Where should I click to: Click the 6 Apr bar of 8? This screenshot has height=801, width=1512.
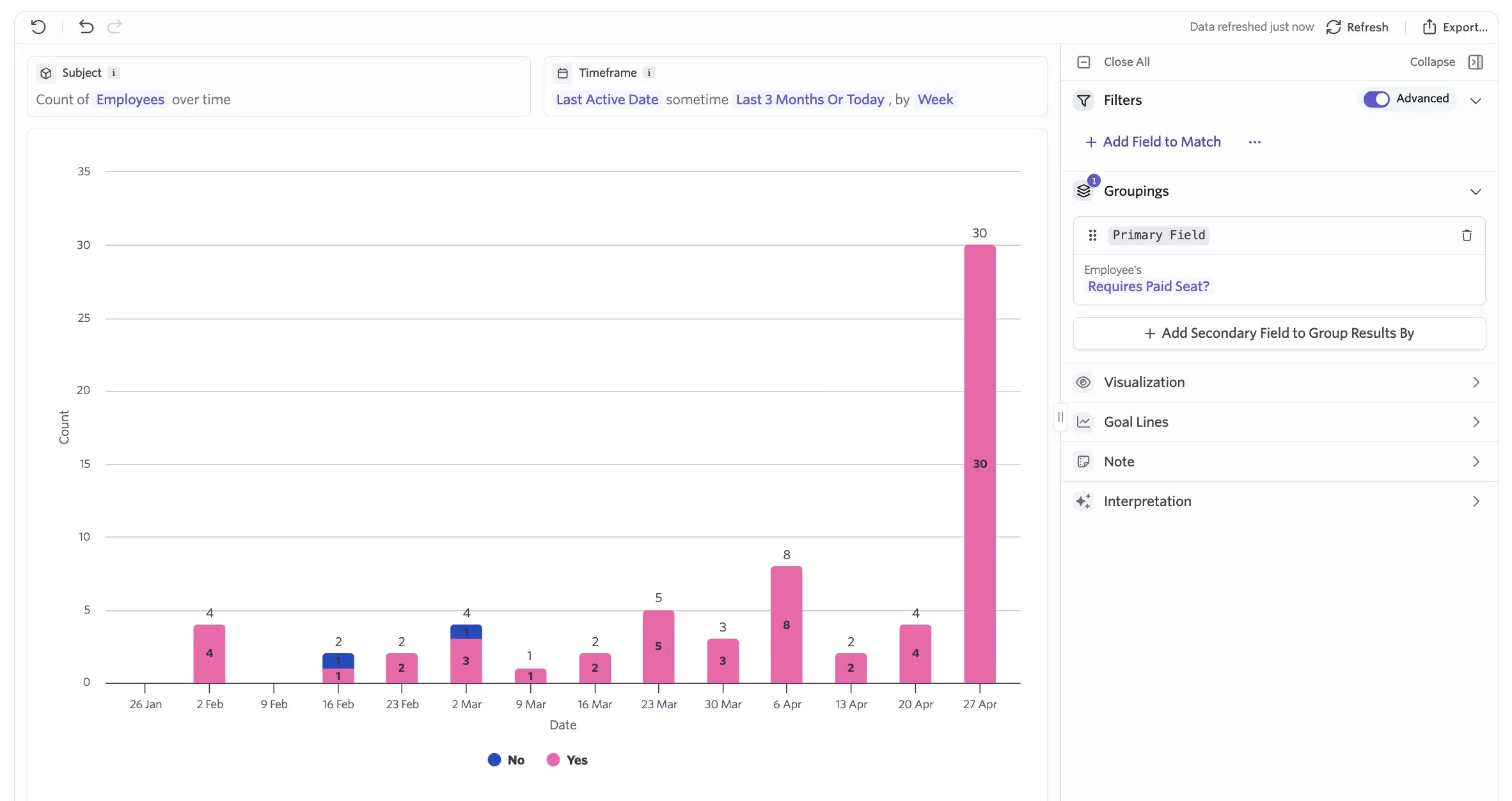pos(787,624)
